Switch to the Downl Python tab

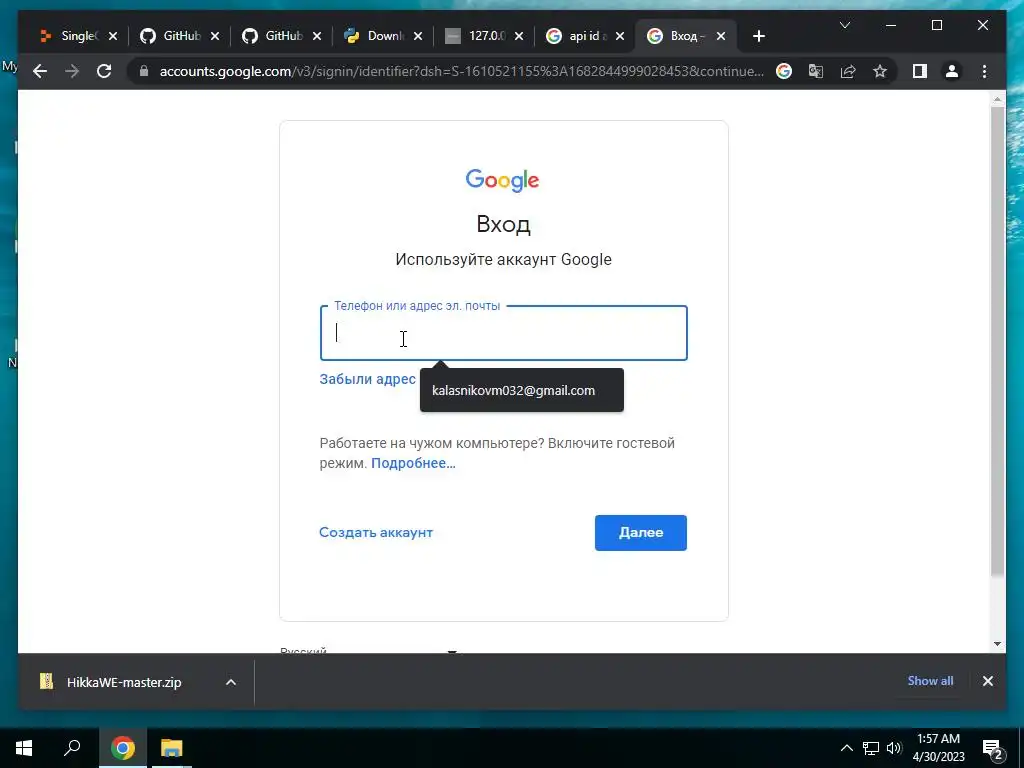[374, 36]
